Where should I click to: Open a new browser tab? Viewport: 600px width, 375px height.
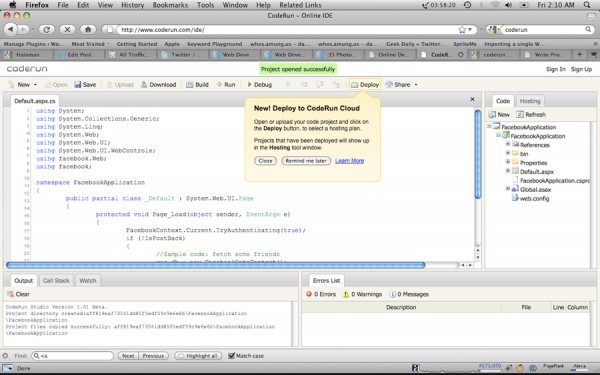pyautogui.click(x=579, y=55)
